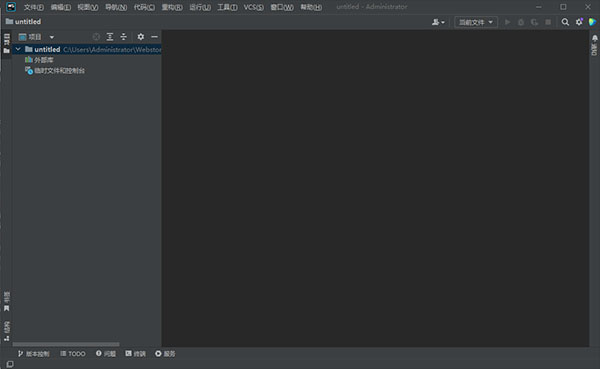
Task: Click the colorful JetBrains Toolbox icon
Action: 592,22
